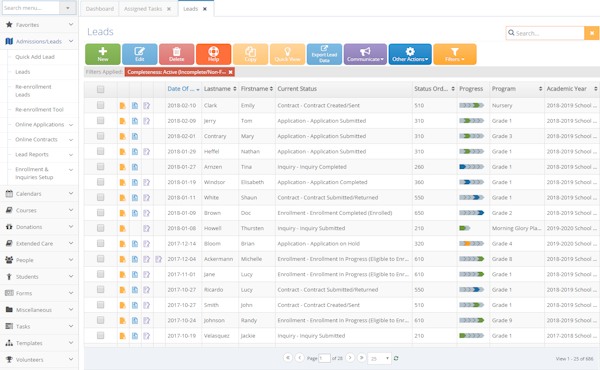Refresh the table via pagination refresh icon
The width and height of the screenshot is (600, 370).
point(396,358)
